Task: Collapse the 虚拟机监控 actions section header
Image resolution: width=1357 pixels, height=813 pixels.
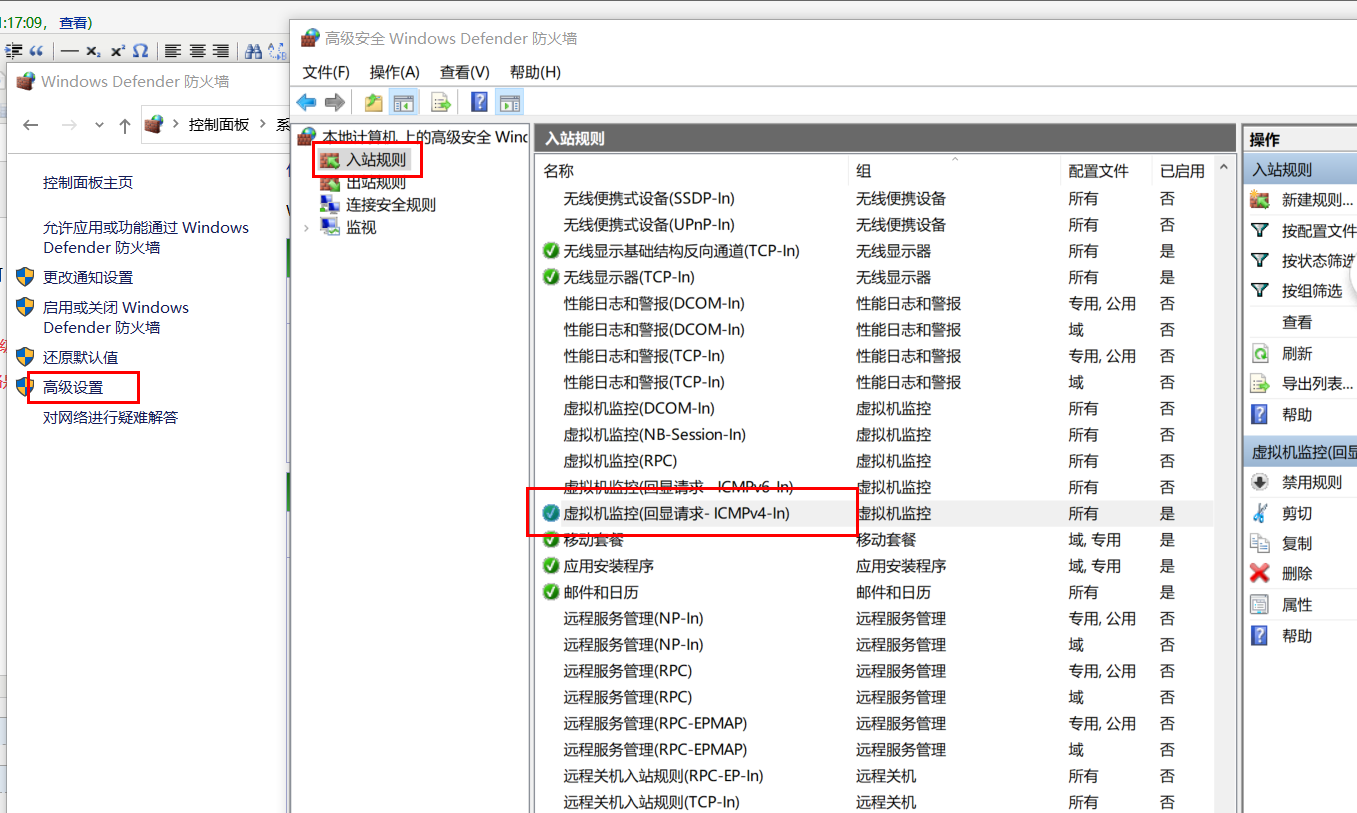Action: coord(1300,452)
